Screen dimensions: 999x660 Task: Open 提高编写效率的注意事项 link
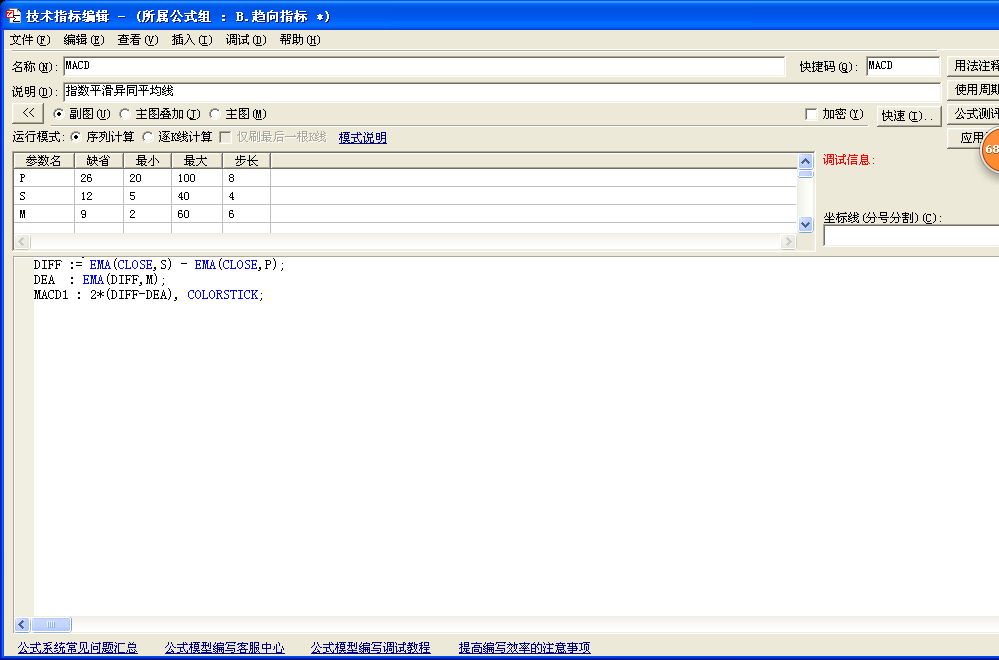point(524,648)
